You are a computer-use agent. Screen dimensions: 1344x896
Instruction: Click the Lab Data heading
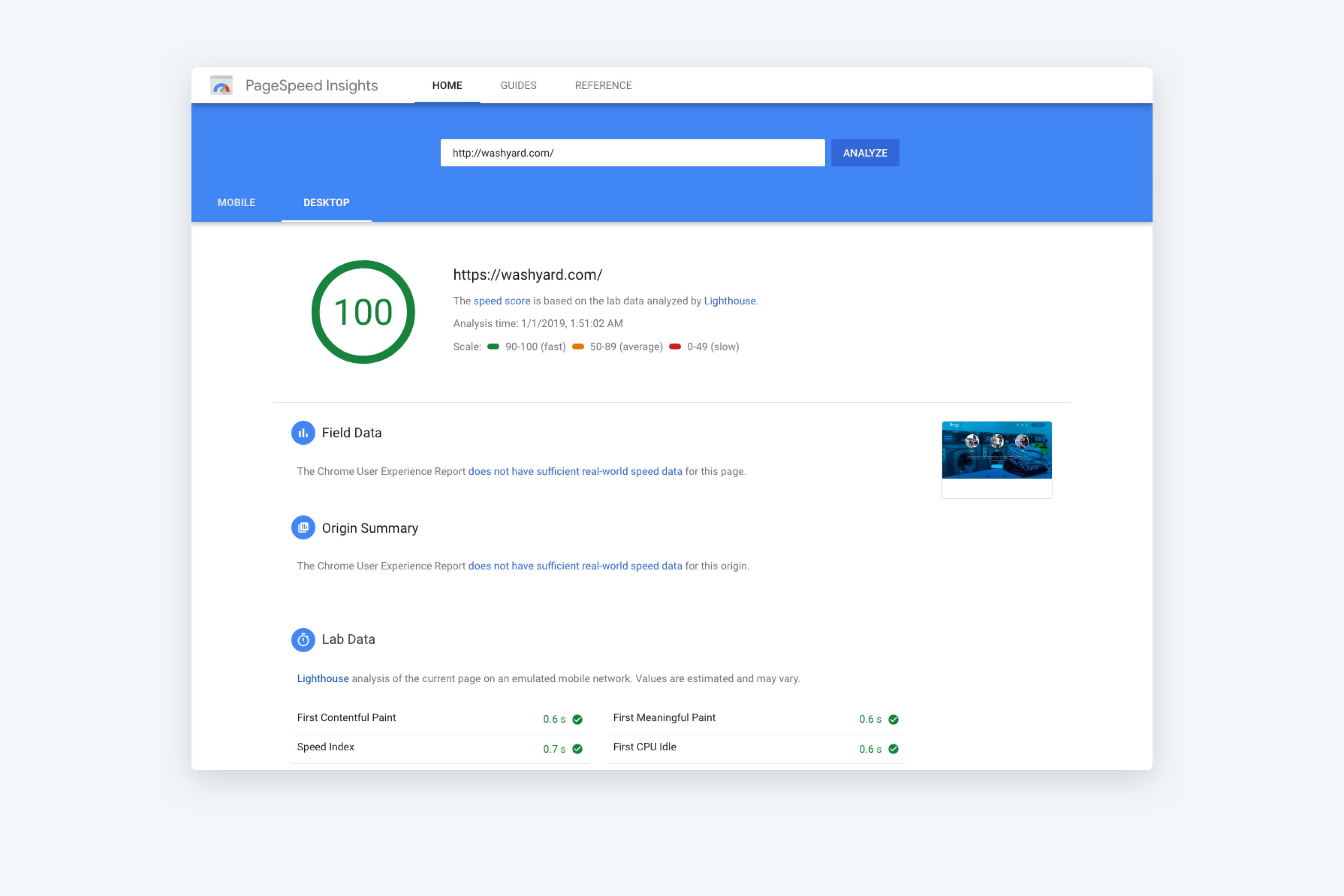click(348, 639)
